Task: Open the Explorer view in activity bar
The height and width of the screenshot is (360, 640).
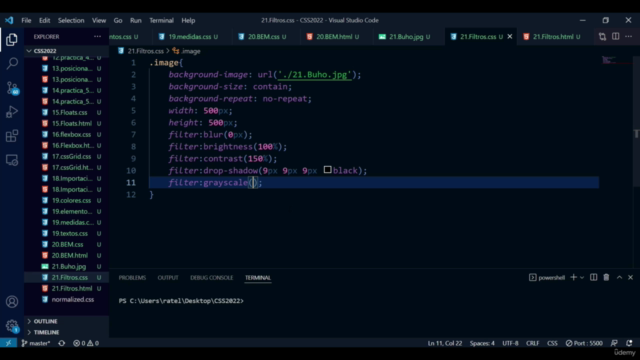Action: tap(12, 40)
